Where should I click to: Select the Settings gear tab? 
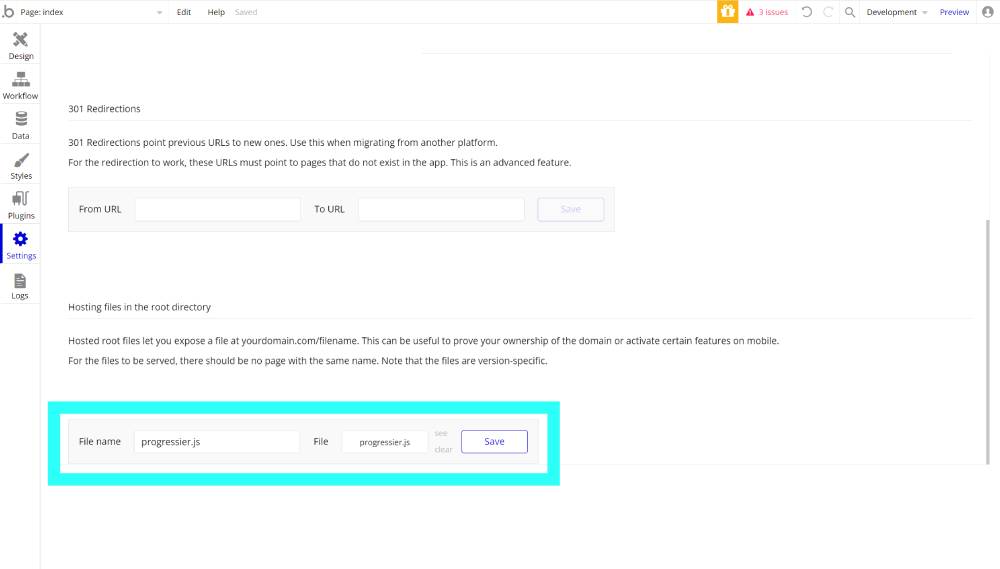click(x=20, y=245)
